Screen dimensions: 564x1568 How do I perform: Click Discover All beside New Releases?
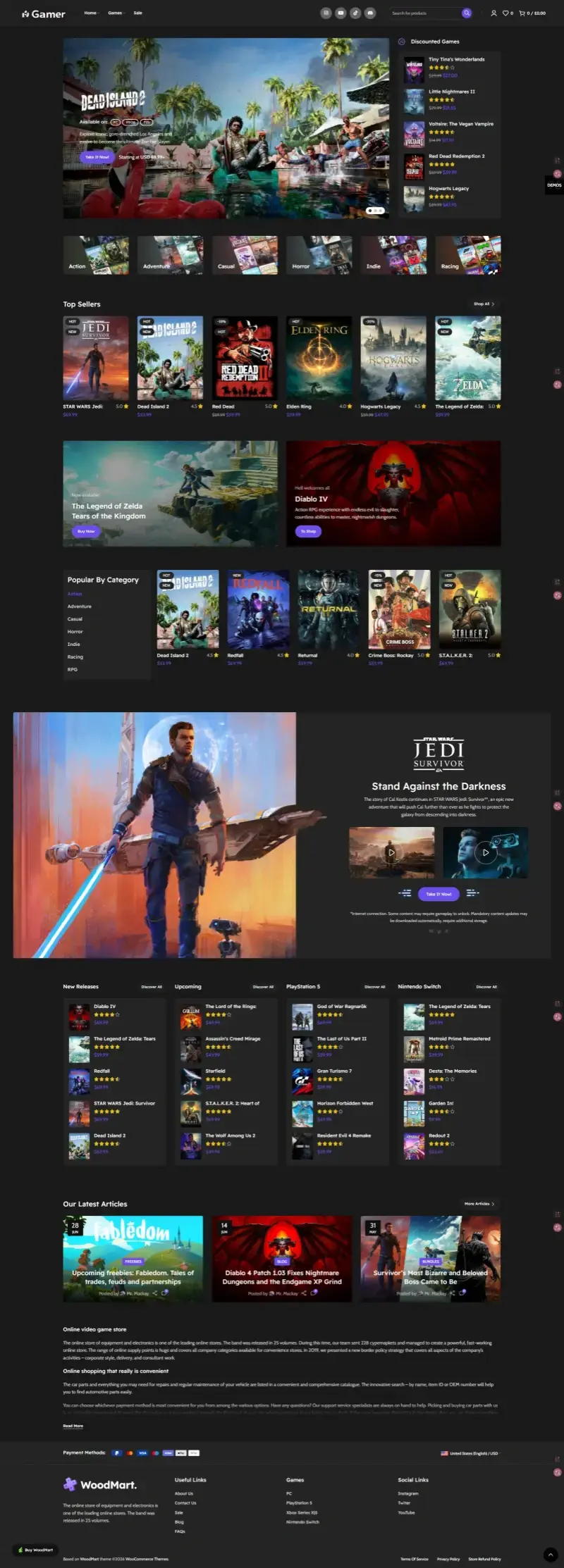(152, 987)
